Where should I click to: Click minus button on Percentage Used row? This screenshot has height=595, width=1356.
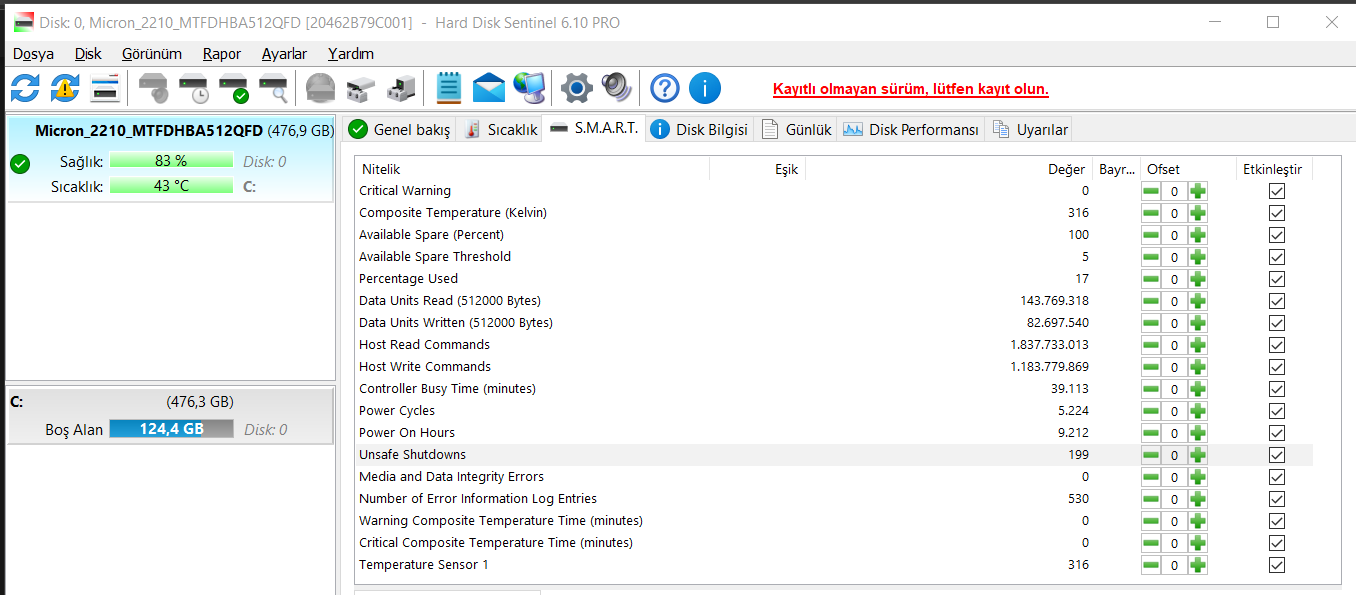tap(1152, 279)
